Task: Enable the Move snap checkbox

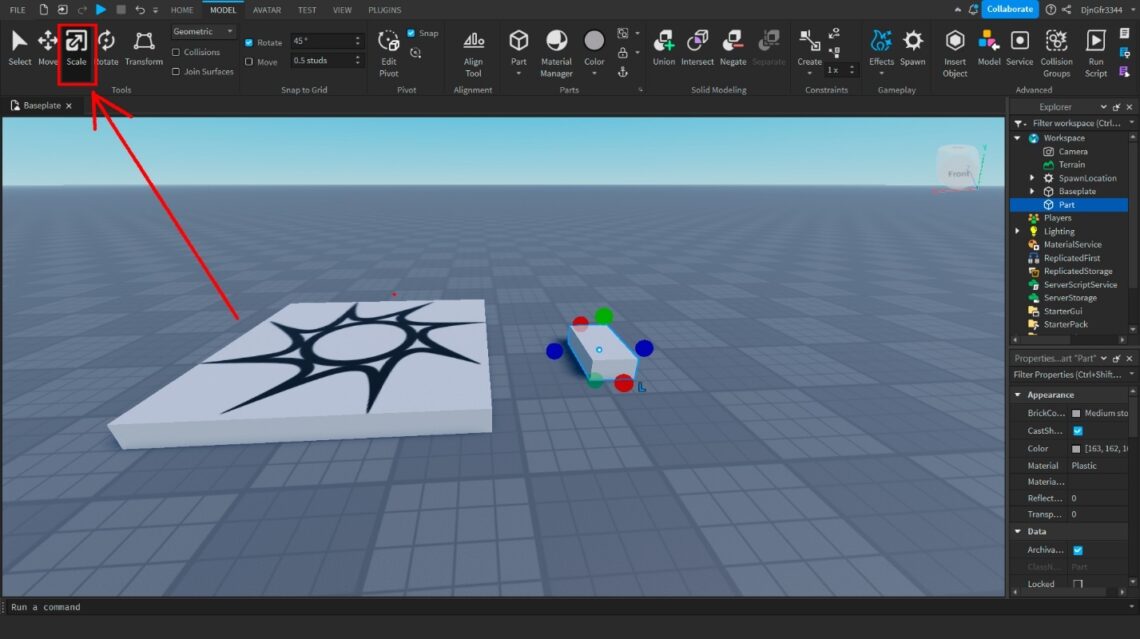Action: (x=249, y=62)
